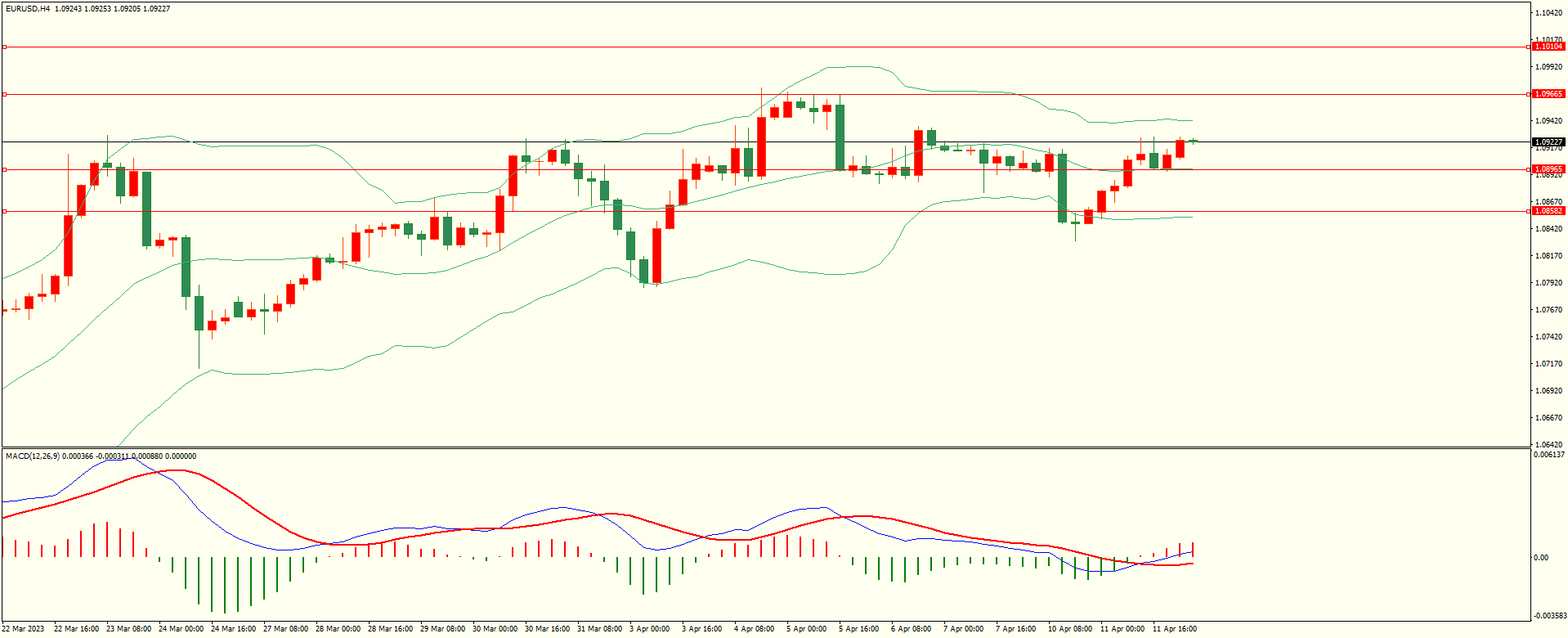Click the left anchor handle of the 1.10104 line
Image resolution: width=1568 pixels, height=638 pixels.
tap(4, 47)
